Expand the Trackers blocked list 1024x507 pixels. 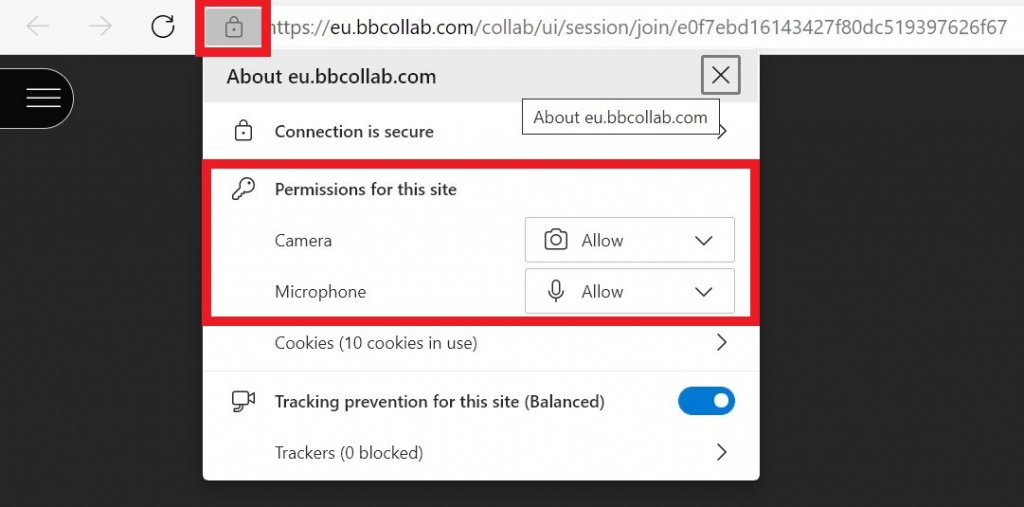[721, 452]
